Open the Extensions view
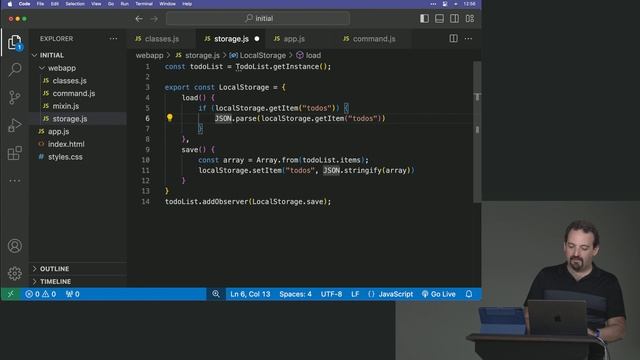The image size is (640, 360). (15, 153)
